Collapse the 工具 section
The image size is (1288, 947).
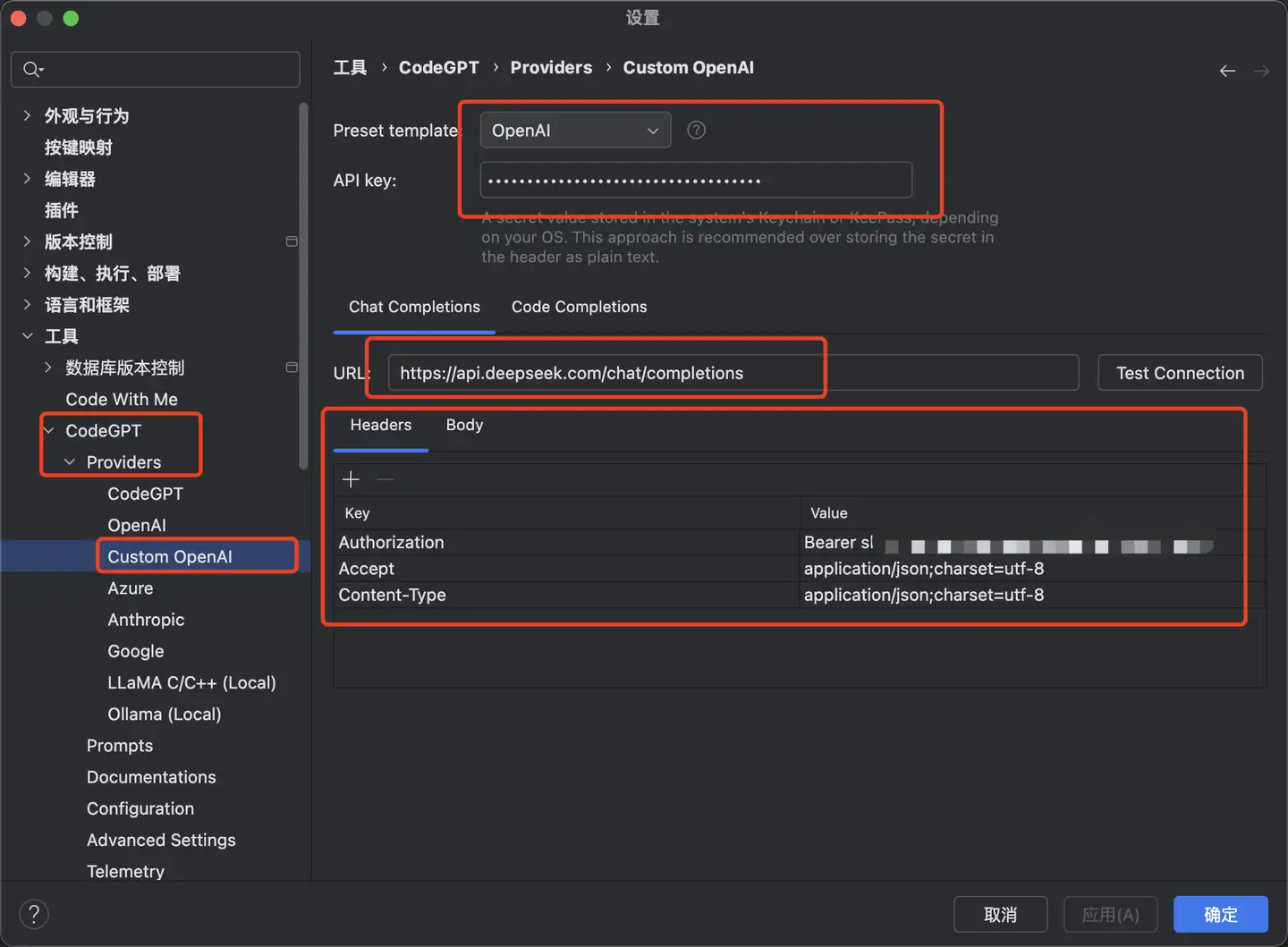click(x=27, y=336)
